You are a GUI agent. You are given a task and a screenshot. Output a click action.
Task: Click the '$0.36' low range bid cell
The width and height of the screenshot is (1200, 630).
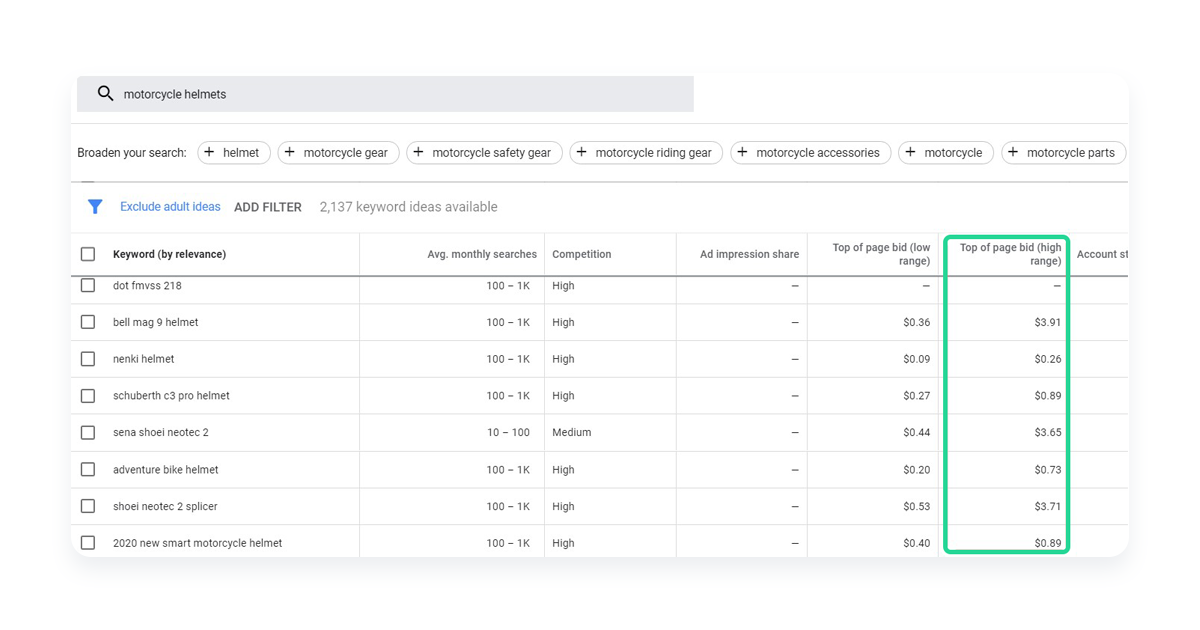(x=916, y=322)
